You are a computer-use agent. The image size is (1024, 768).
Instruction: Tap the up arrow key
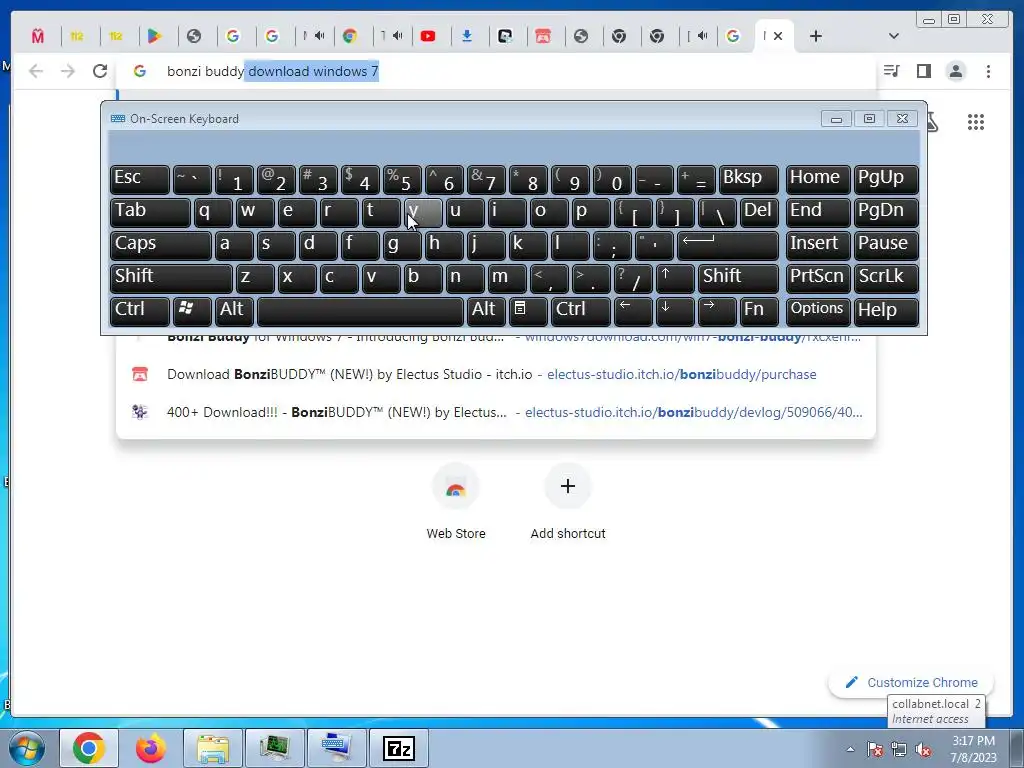pyautogui.click(x=675, y=278)
